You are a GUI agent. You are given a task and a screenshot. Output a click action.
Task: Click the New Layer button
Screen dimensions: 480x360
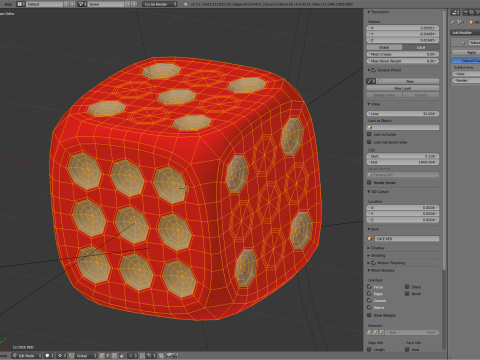click(403, 88)
